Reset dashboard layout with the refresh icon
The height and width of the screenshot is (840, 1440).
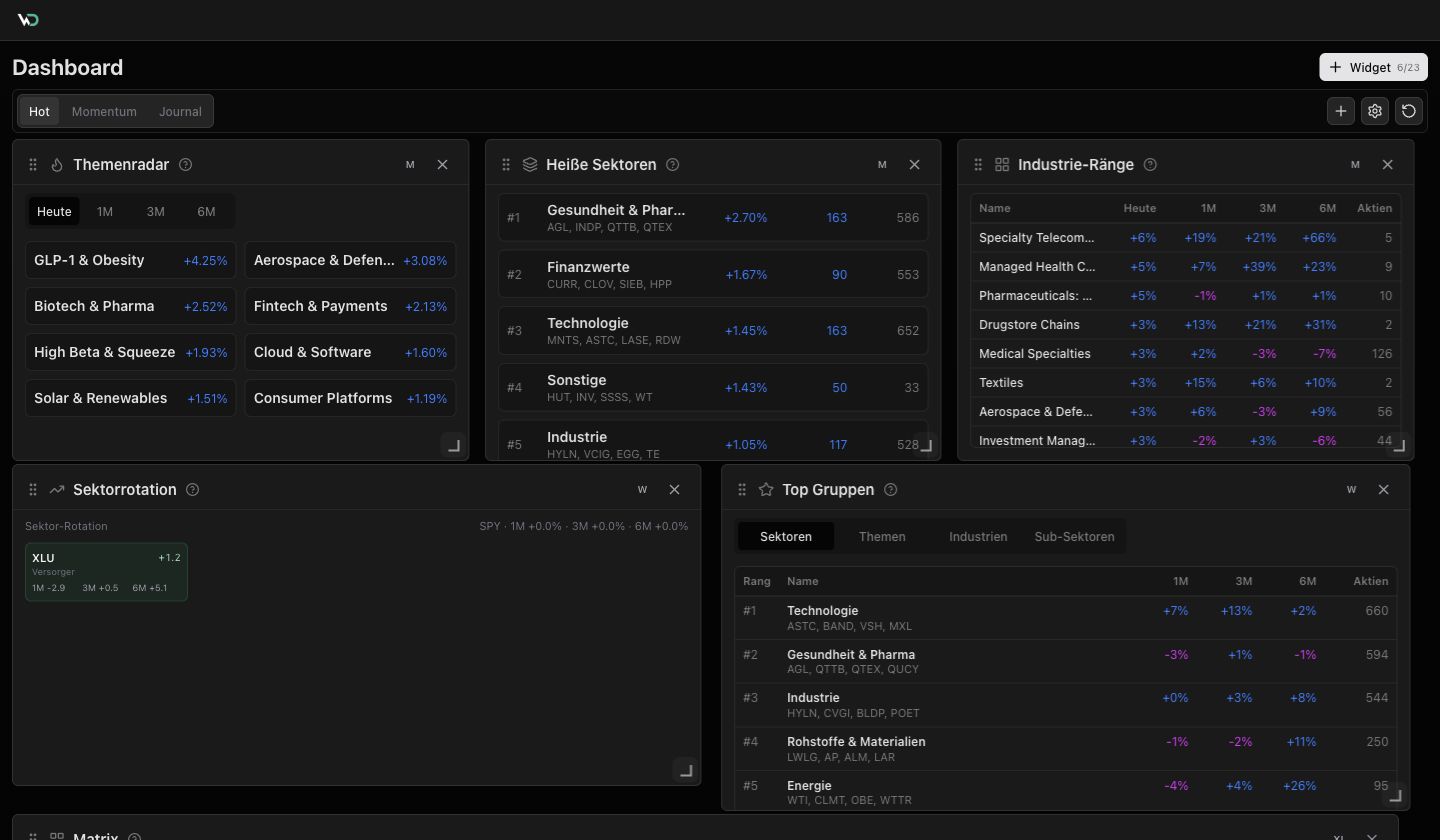tap(1409, 111)
